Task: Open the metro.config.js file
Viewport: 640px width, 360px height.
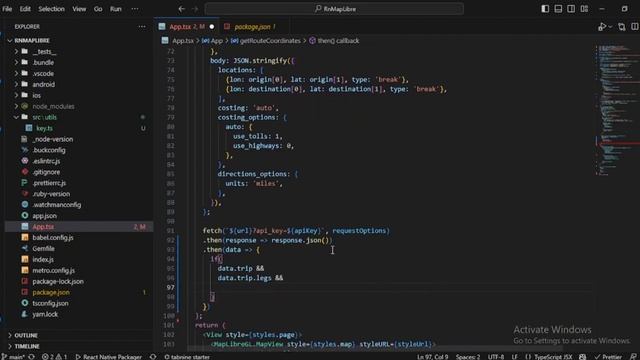Action: (53, 271)
